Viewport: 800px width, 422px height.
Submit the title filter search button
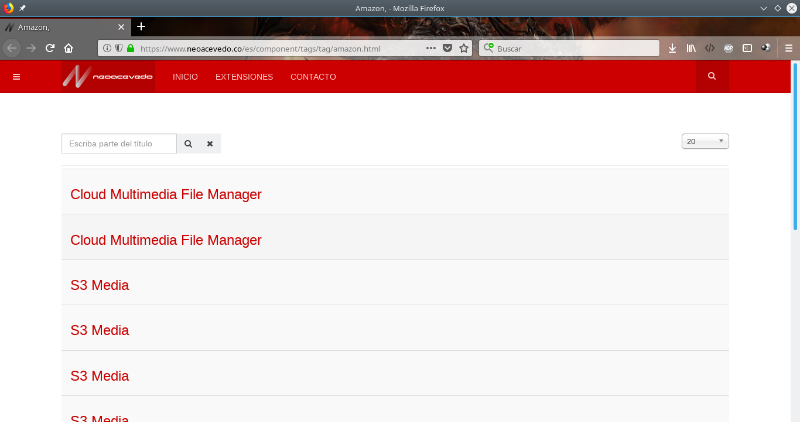click(188, 143)
